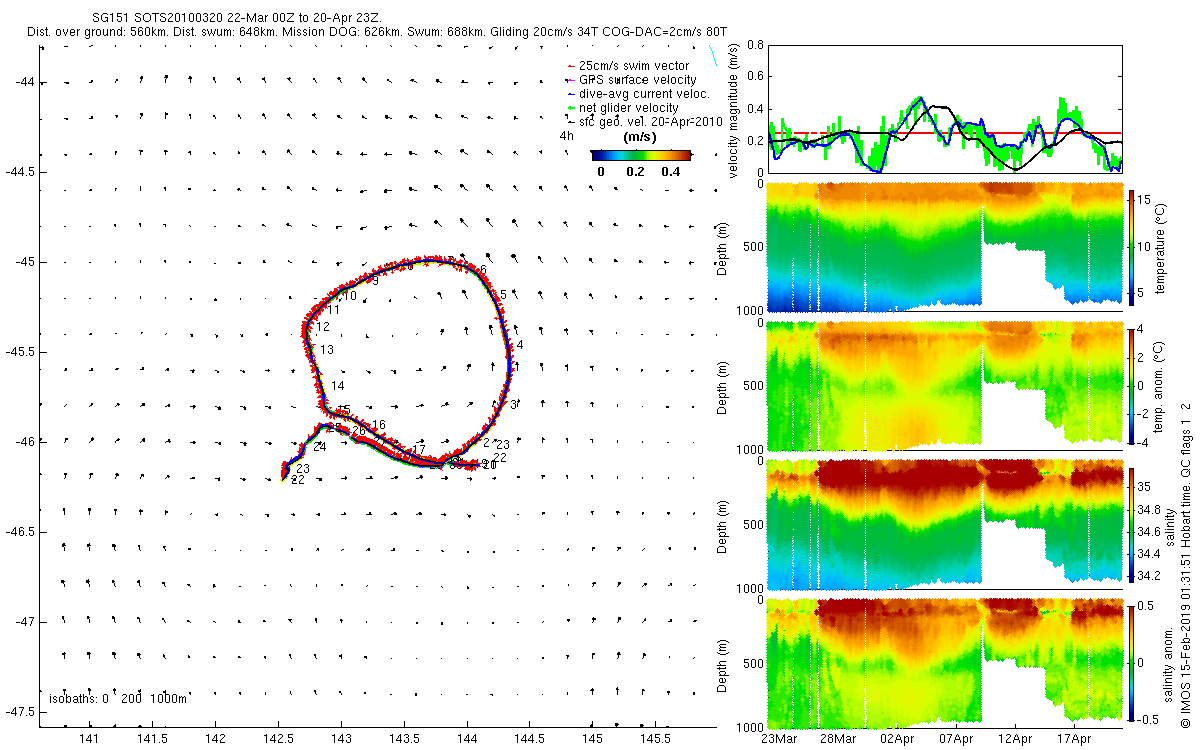Click the '07Apr' date tick label
The height and width of the screenshot is (750, 1200).
pyautogui.click(x=957, y=739)
